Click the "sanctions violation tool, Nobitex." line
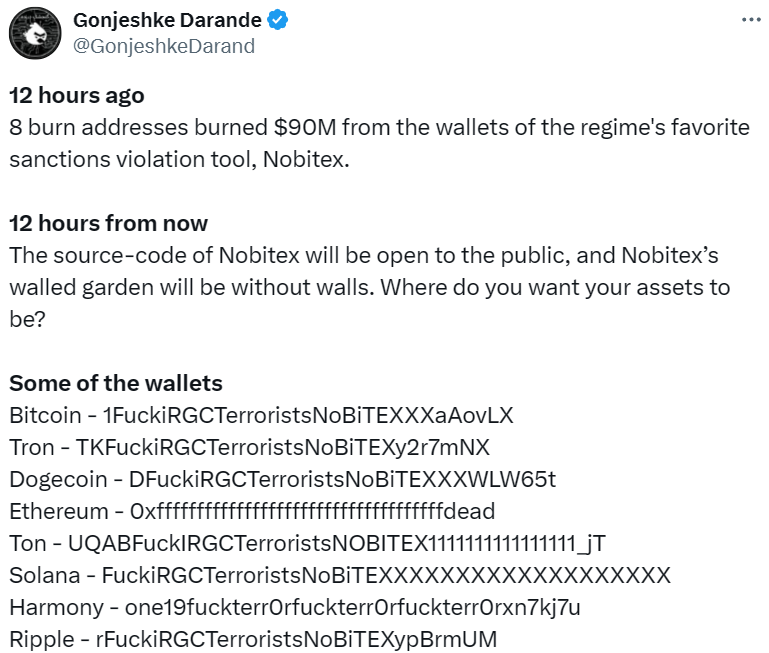The image size is (769, 653). (x=180, y=160)
